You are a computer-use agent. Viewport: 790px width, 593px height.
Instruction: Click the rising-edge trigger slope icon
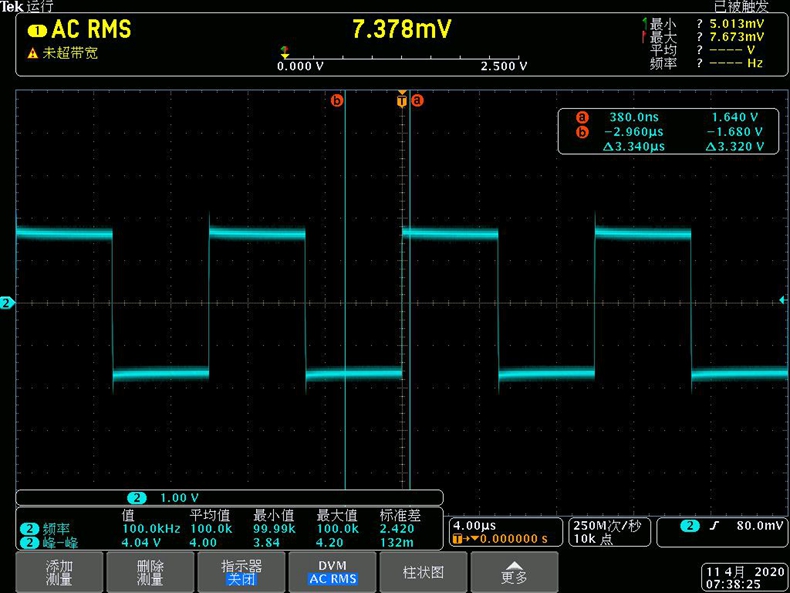click(x=715, y=525)
